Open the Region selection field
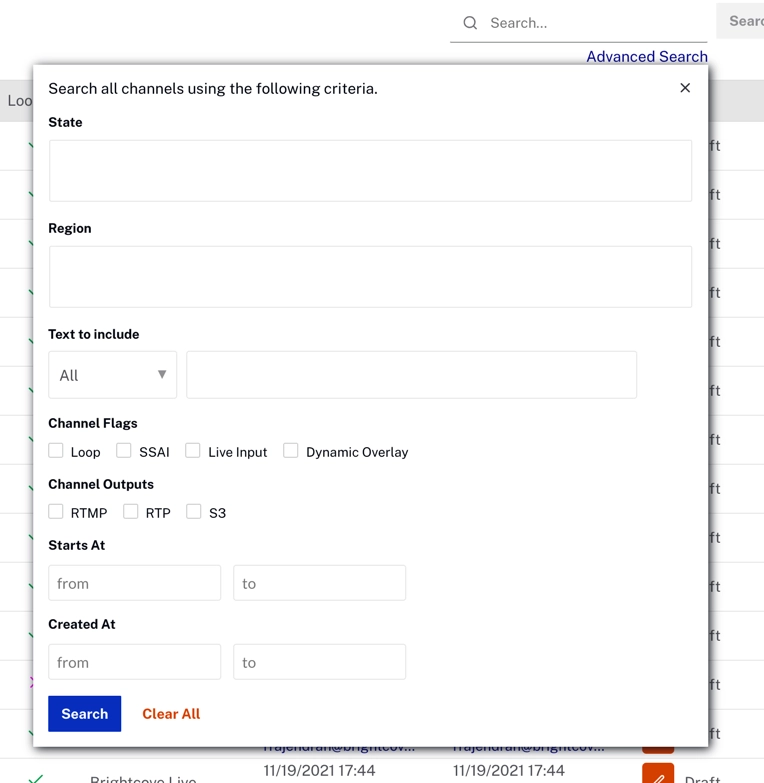 click(370, 277)
